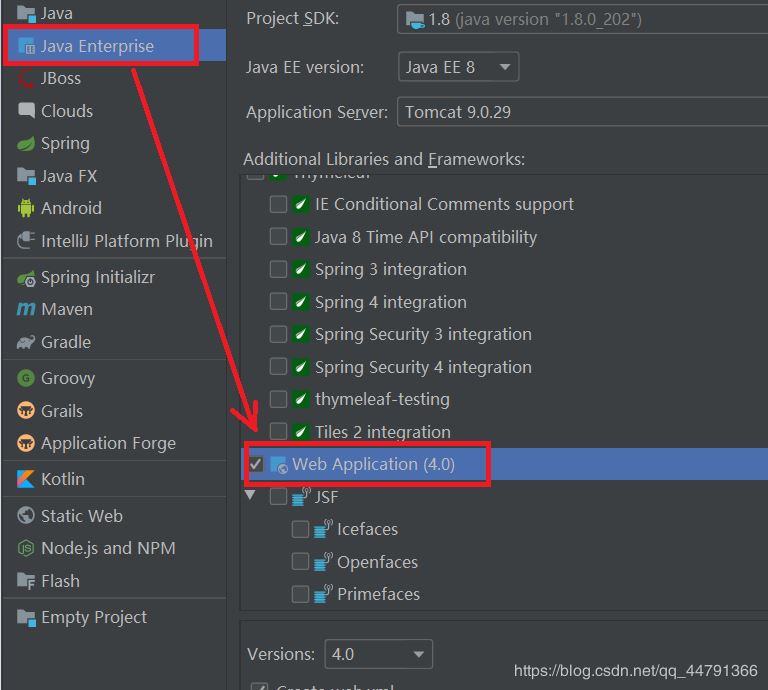Click the Application Server Tomcat 9.0.29 field
Viewport: 768px width, 690px height.
580,112
